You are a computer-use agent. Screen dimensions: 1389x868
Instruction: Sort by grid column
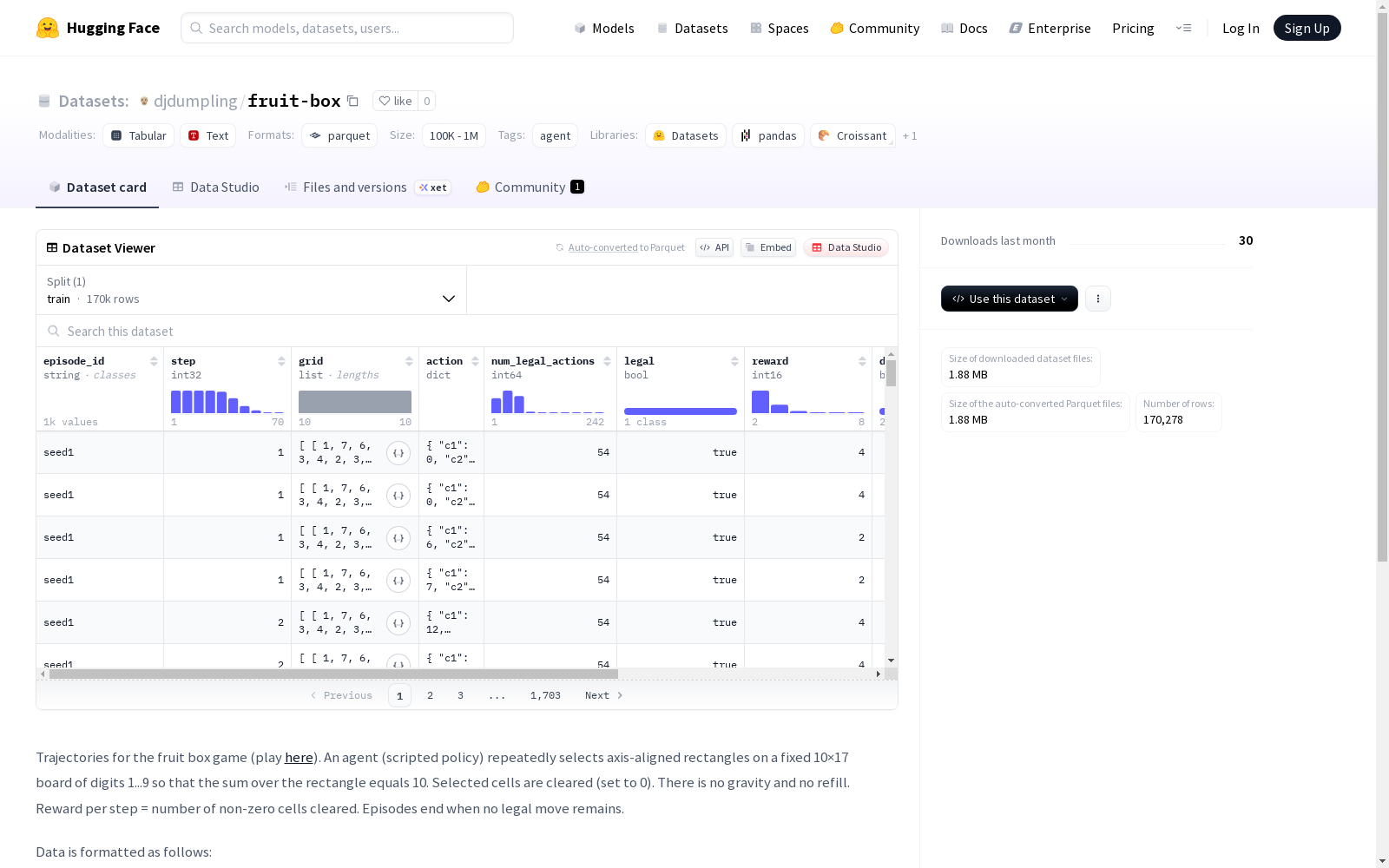pyautogui.click(x=409, y=361)
